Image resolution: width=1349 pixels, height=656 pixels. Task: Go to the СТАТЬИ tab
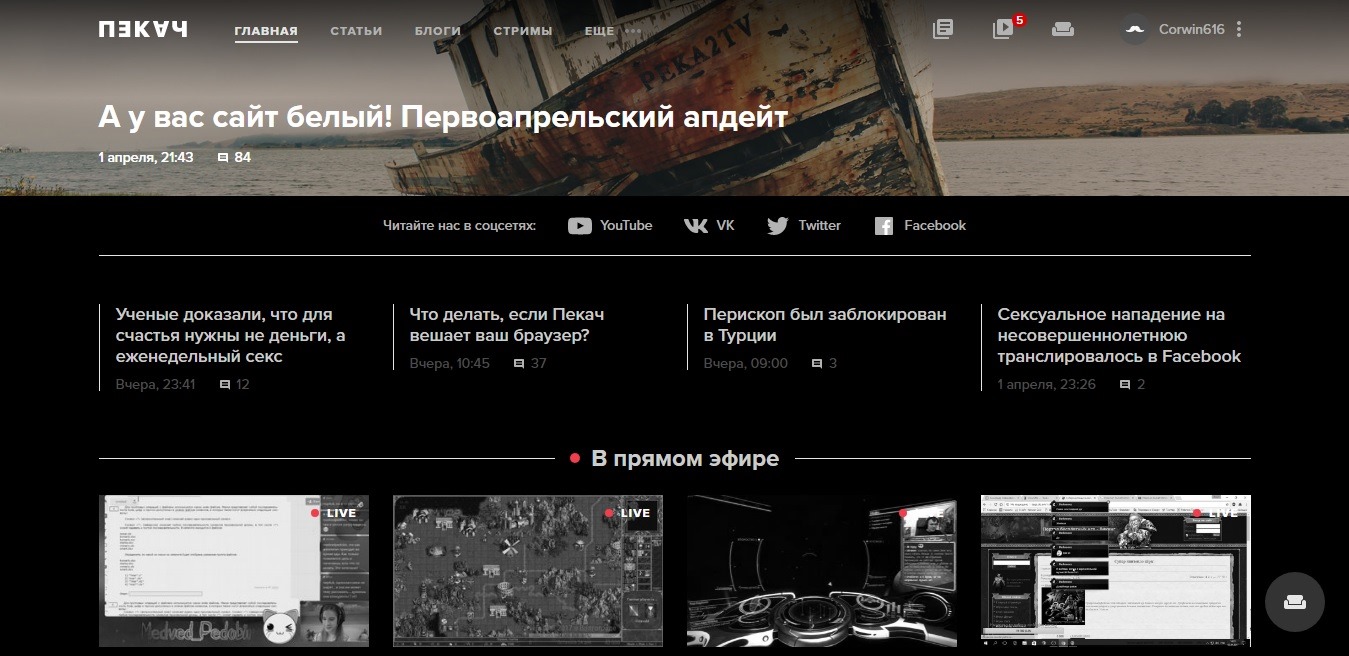coord(356,31)
